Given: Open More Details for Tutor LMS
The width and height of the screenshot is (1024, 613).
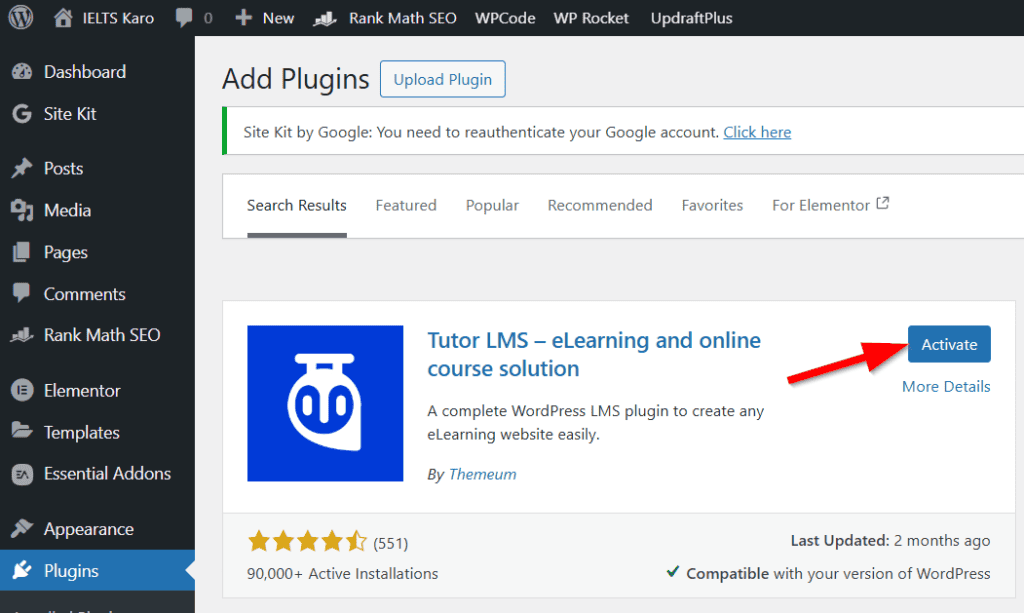Looking at the screenshot, I should pos(946,386).
